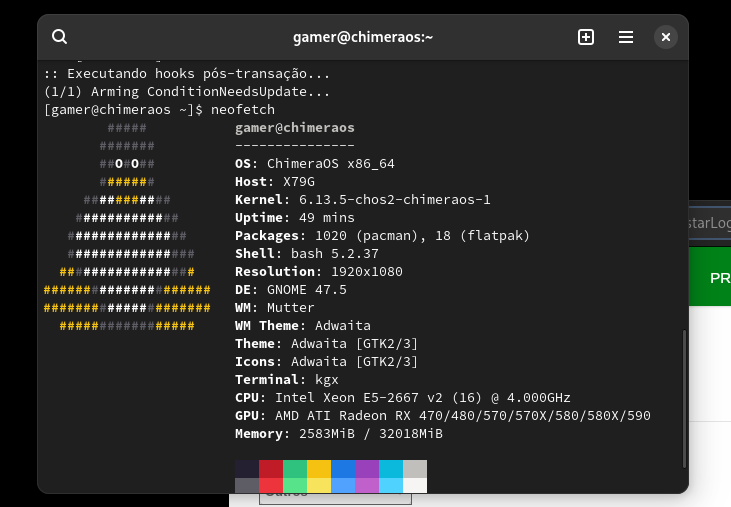Screen dimensions: 731x507
Task: Click the Icons: Adwaita [GTK2/3] line
Action: point(326,362)
